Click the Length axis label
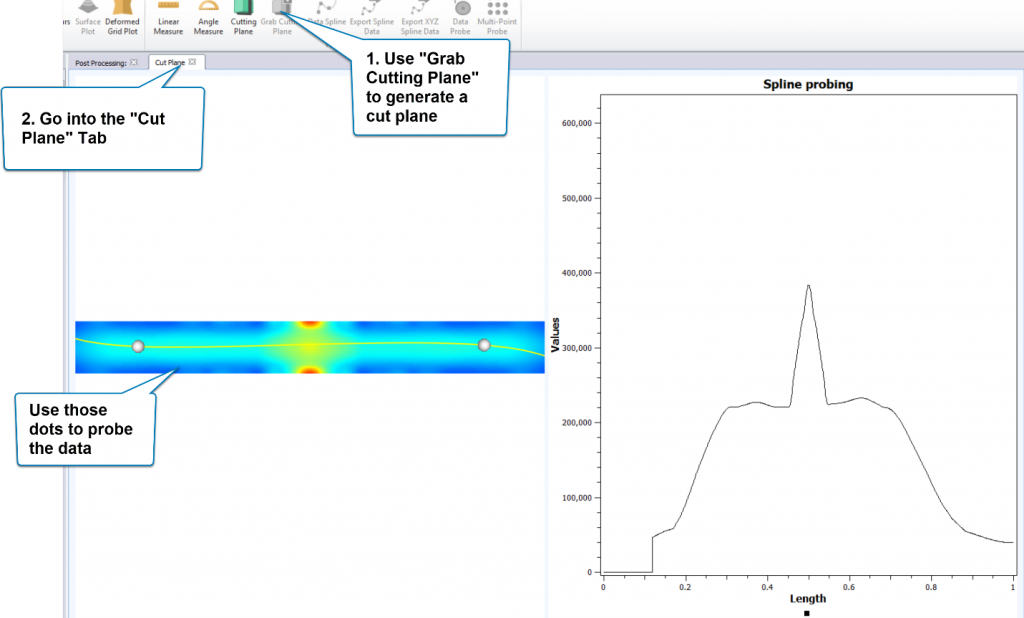The height and width of the screenshot is (618, 1024). coord(806,597)
